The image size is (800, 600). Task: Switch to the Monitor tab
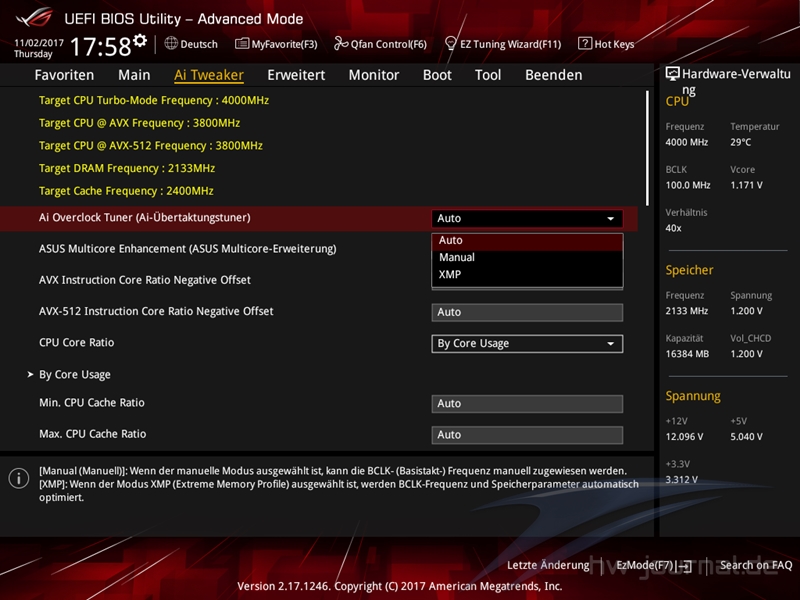374,75
